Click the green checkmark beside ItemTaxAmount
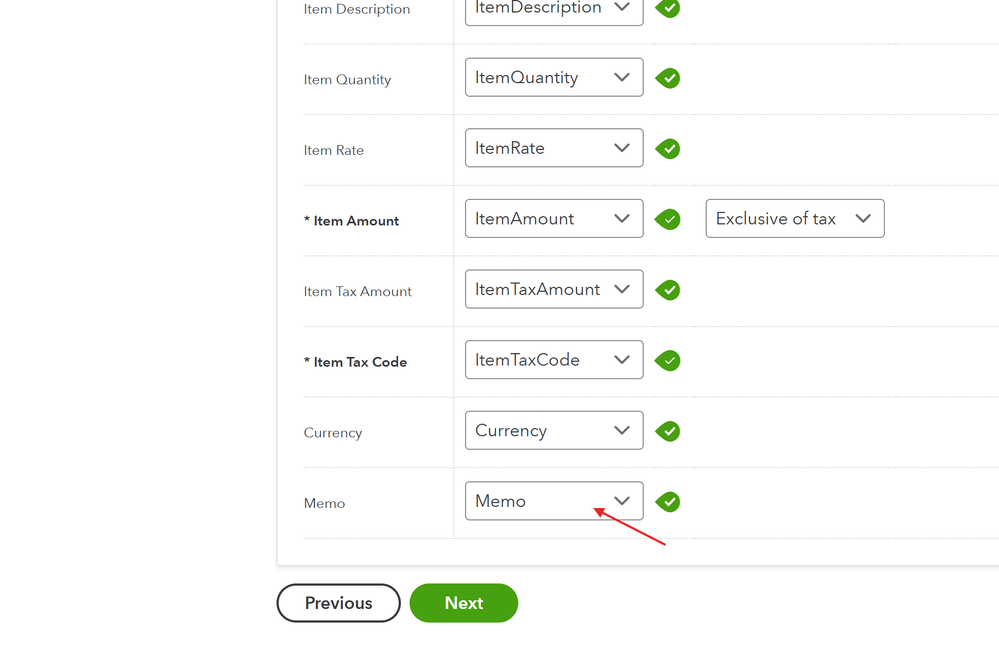 pyautogui.click(x=668, y=290)
